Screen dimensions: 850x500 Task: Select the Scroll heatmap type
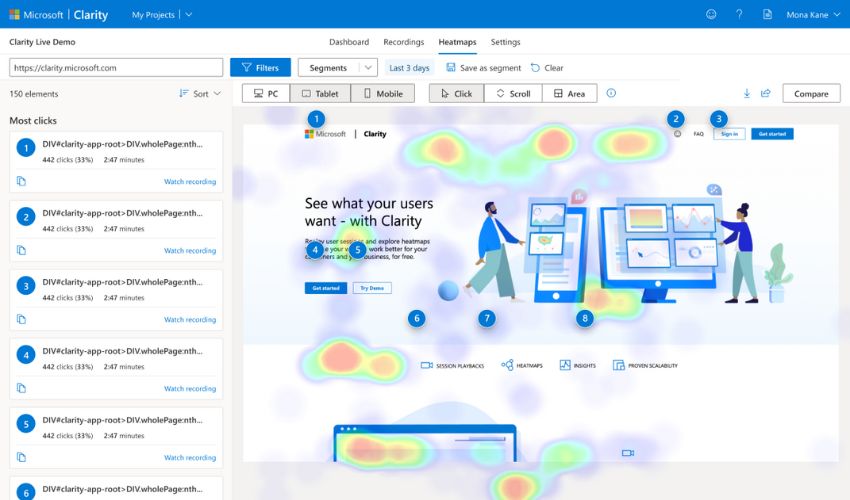513,93
